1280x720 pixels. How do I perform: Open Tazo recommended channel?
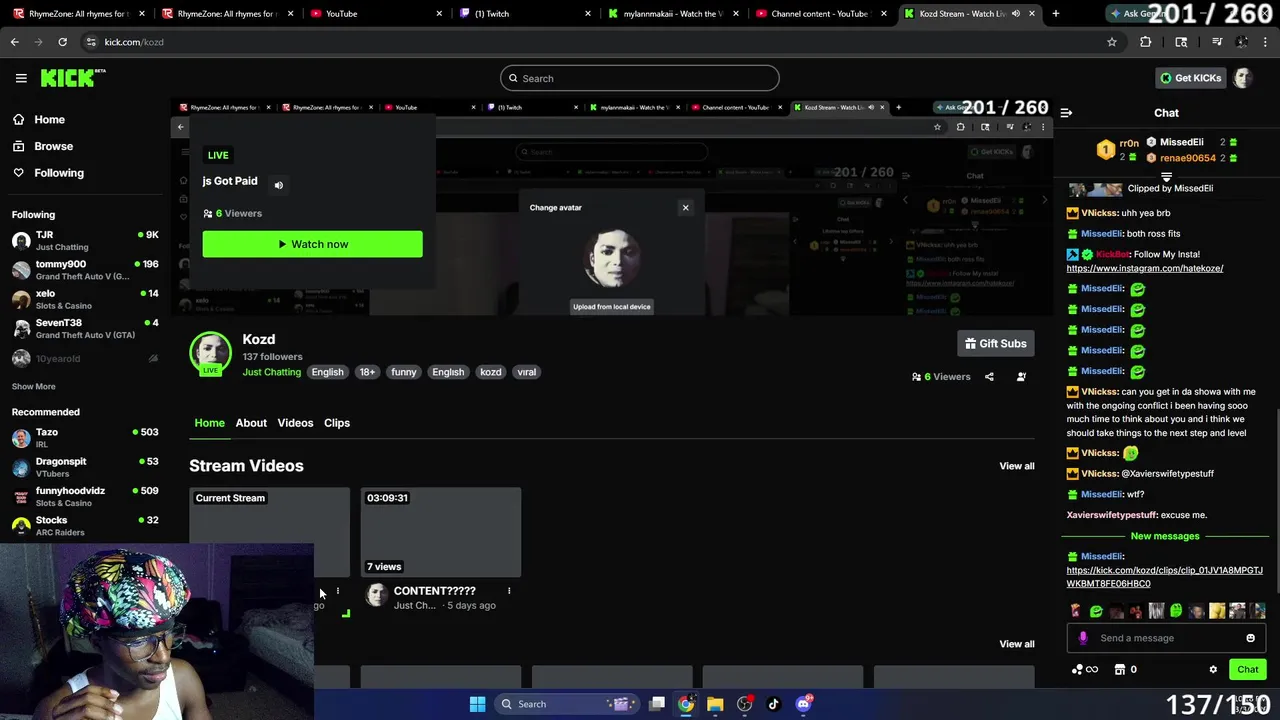tap(85, 438)
